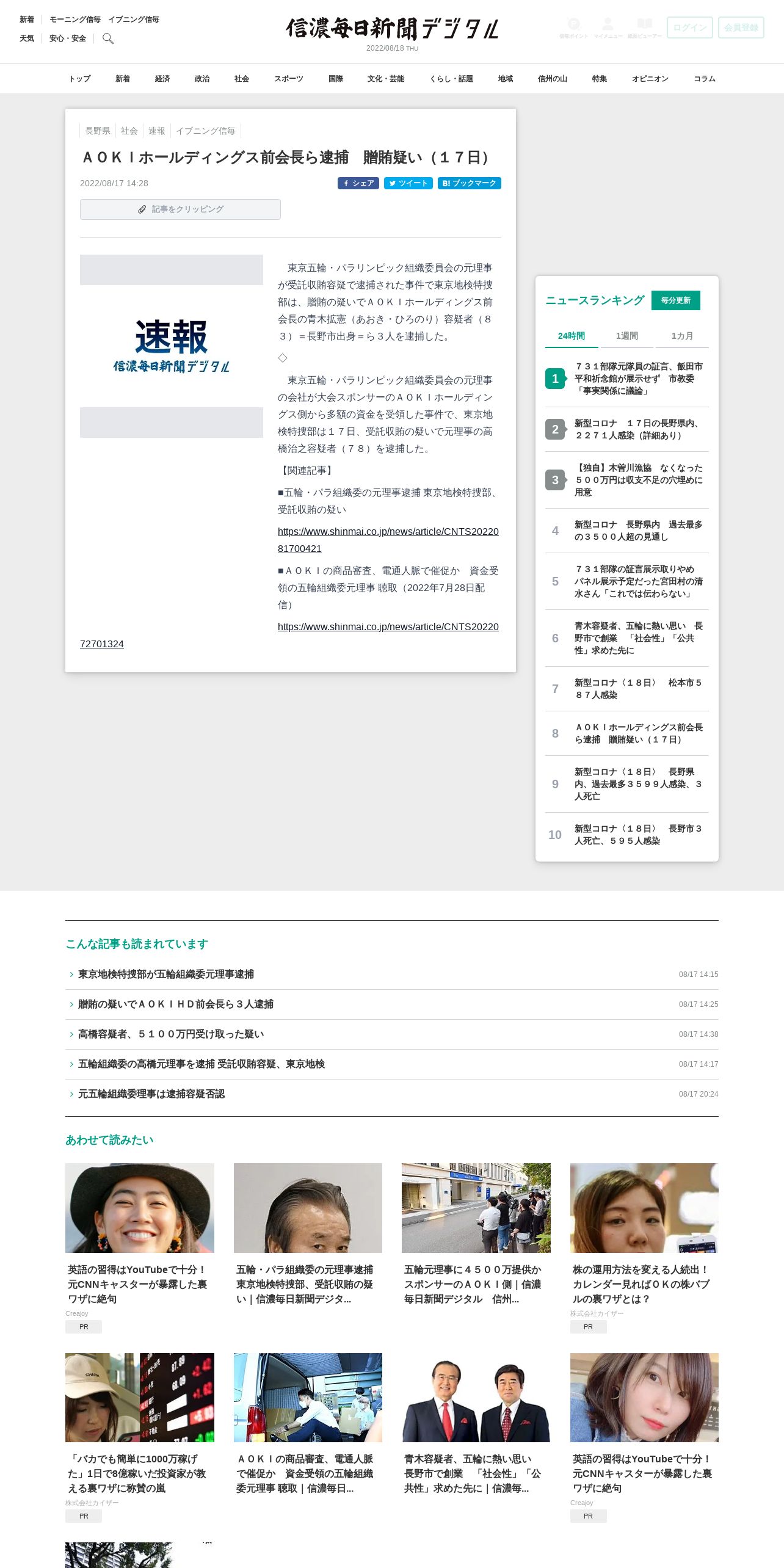Open thumbnail of two men in suits

click(476, 1398)
